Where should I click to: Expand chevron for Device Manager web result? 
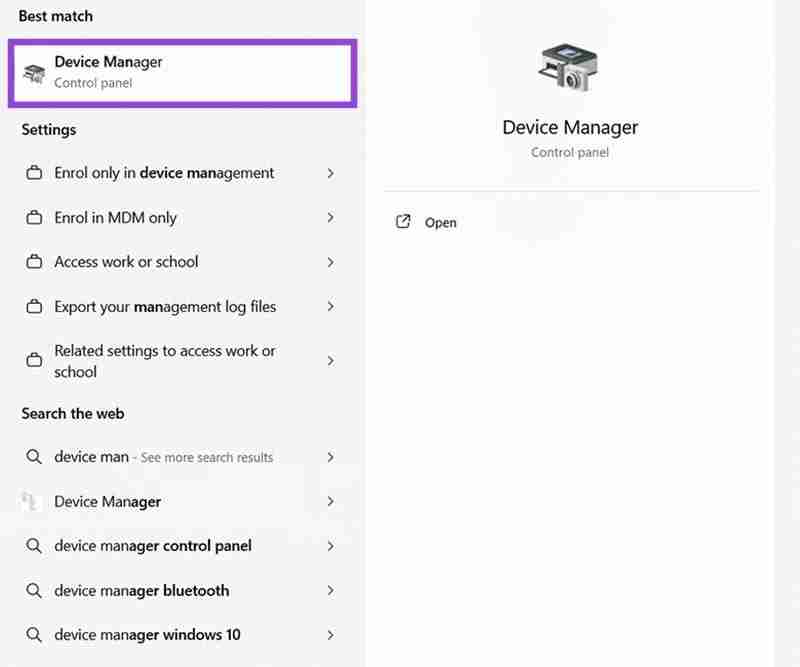pos(331,501)
